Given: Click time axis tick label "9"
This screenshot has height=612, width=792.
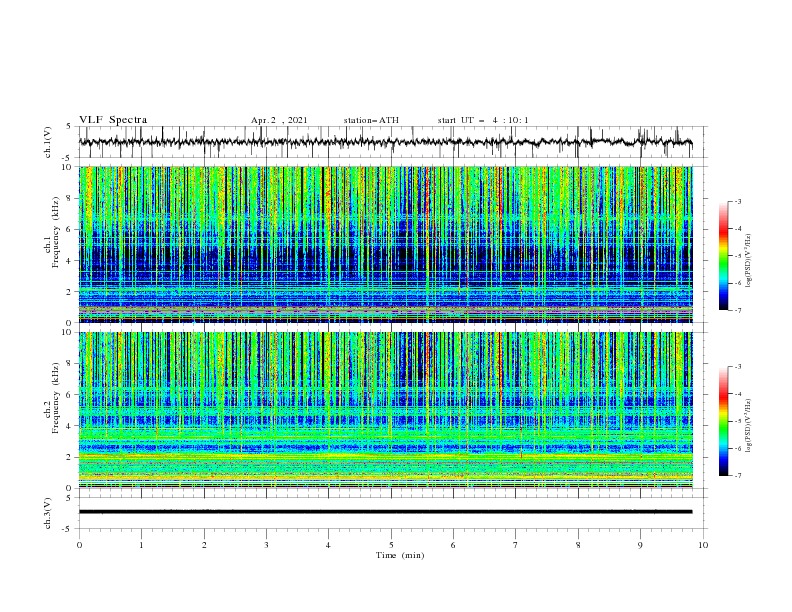Looking at the screenshot, I should [640, 545].
